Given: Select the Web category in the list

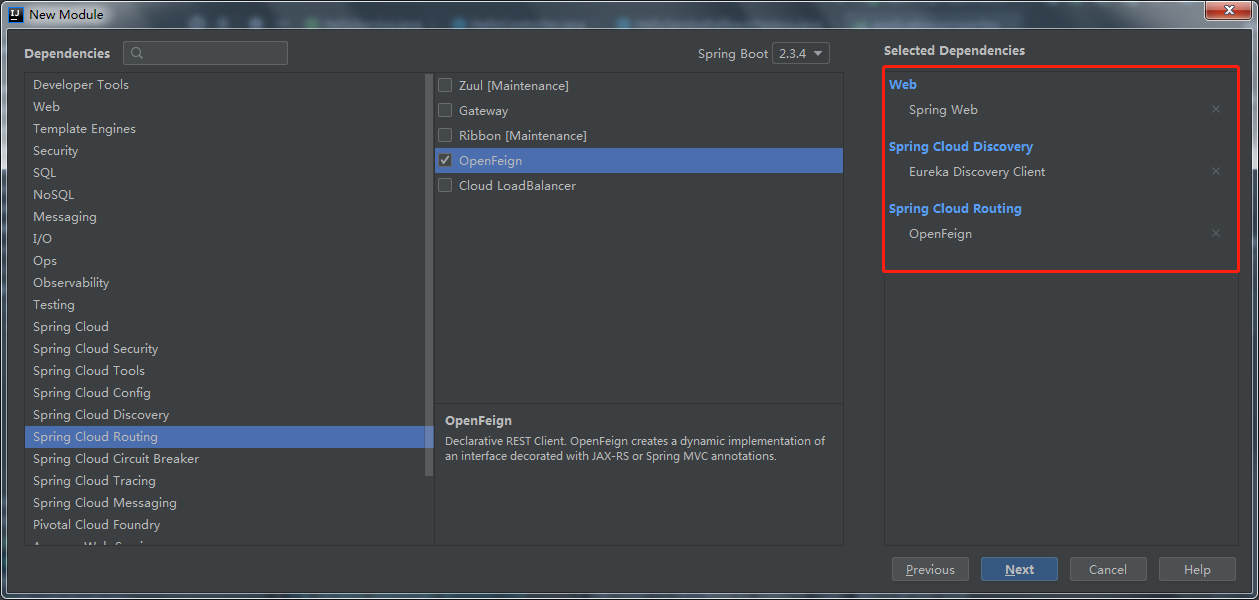Looking at the screenshot, I should click(x=228, y=107).
